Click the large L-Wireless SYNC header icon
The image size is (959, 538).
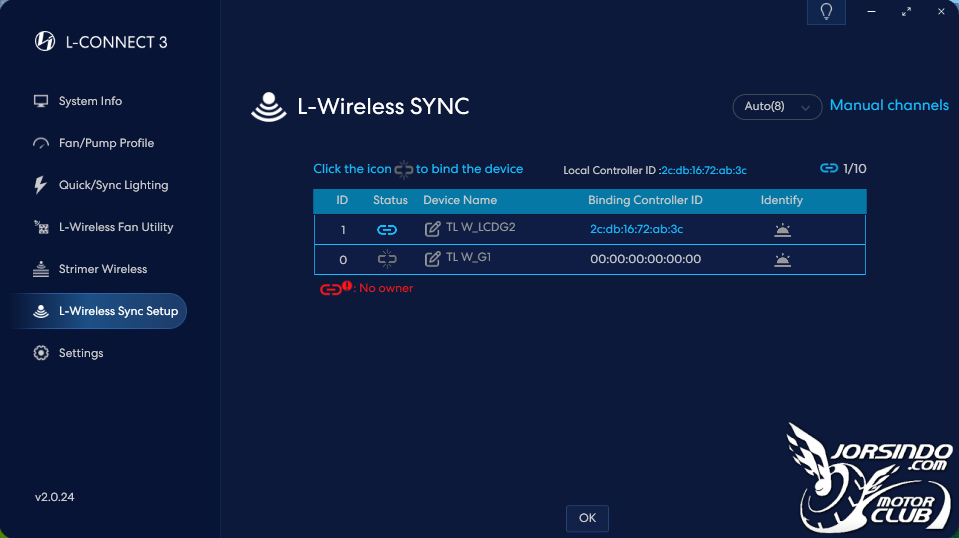(268, 107)
